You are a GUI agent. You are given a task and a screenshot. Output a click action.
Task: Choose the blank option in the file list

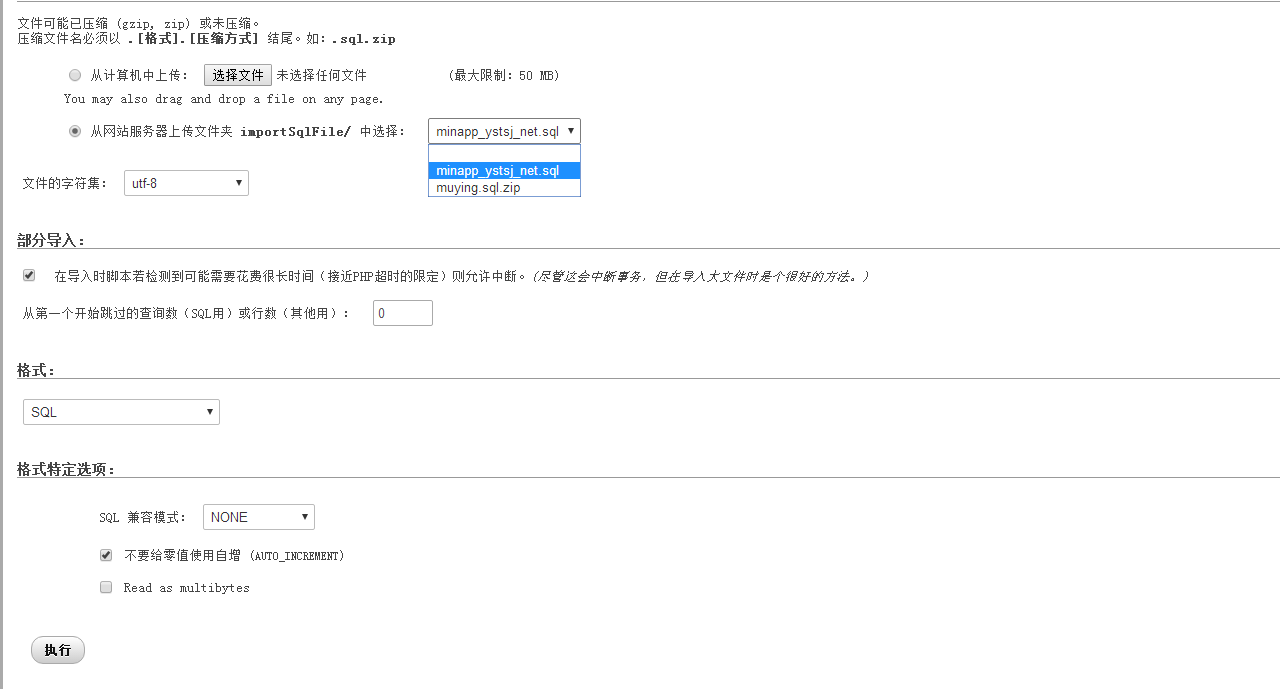tap(504, 153)
